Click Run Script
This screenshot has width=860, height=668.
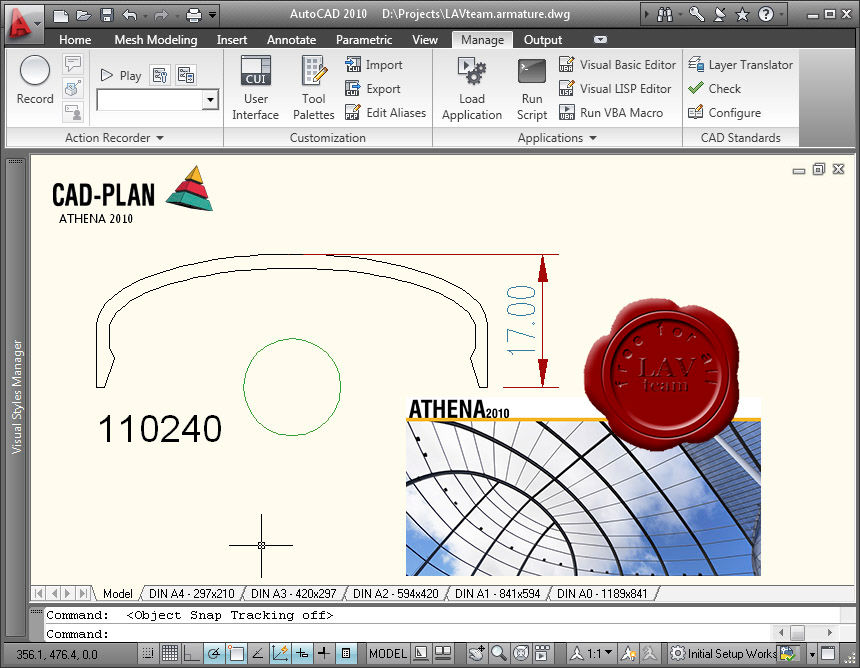(531, 88)
